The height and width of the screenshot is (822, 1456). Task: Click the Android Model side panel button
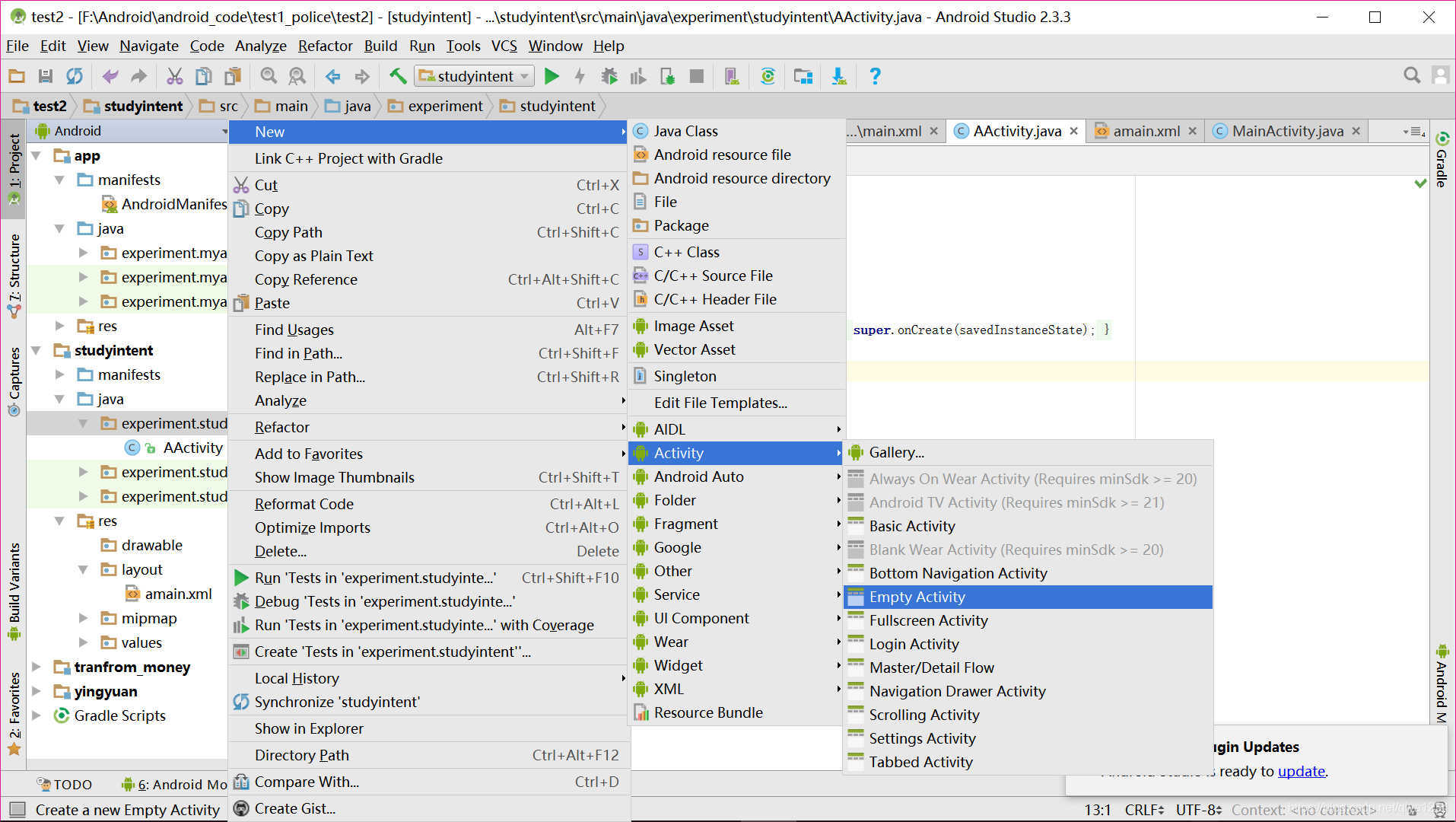pos(1442,685)
